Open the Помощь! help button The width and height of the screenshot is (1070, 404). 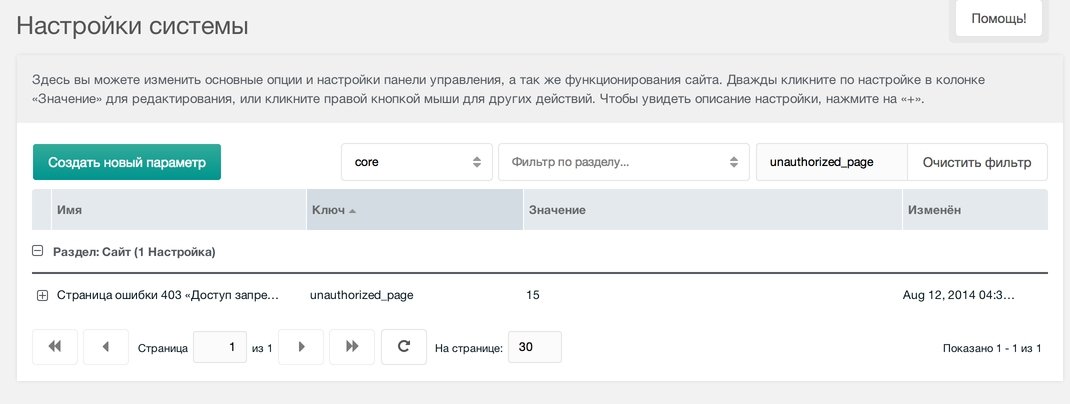(x=998, y=18)
